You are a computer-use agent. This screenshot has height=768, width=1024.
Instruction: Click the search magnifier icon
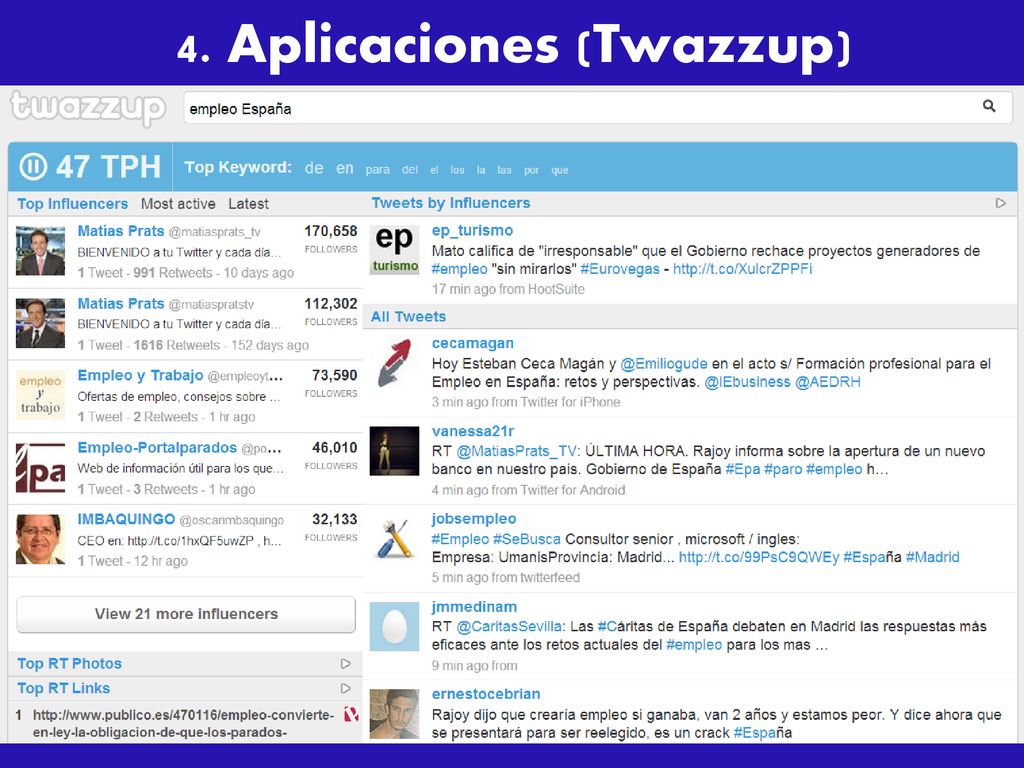point(989,106)
